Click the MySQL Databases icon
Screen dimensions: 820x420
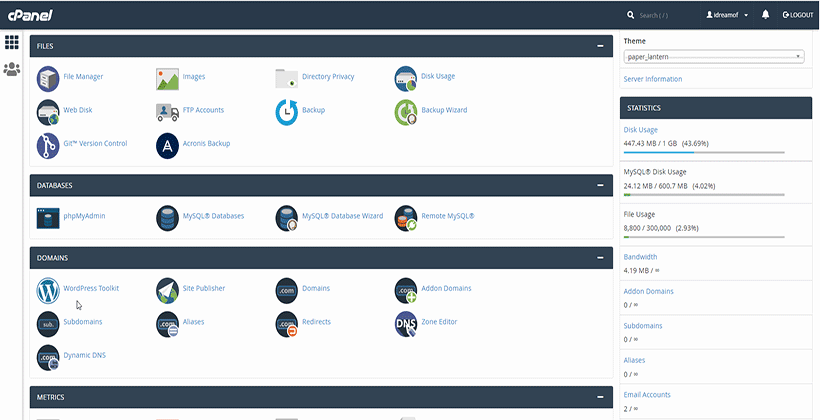click(167, 218)
